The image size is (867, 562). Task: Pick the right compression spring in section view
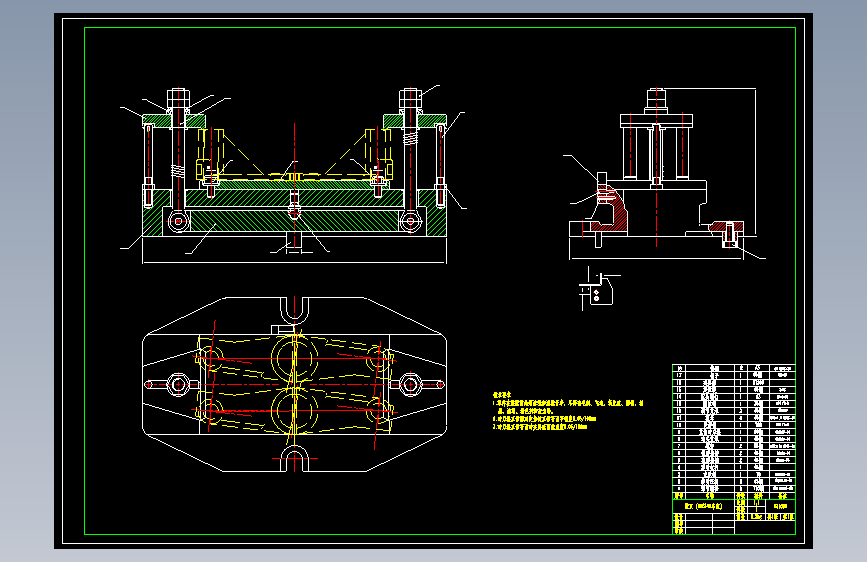(x=409, y=138)
